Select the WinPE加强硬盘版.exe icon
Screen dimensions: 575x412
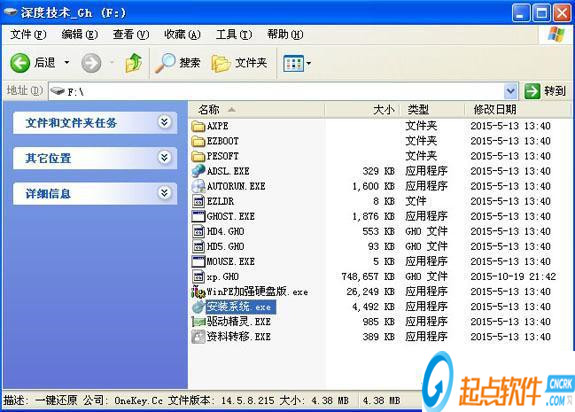pos(198,292)
